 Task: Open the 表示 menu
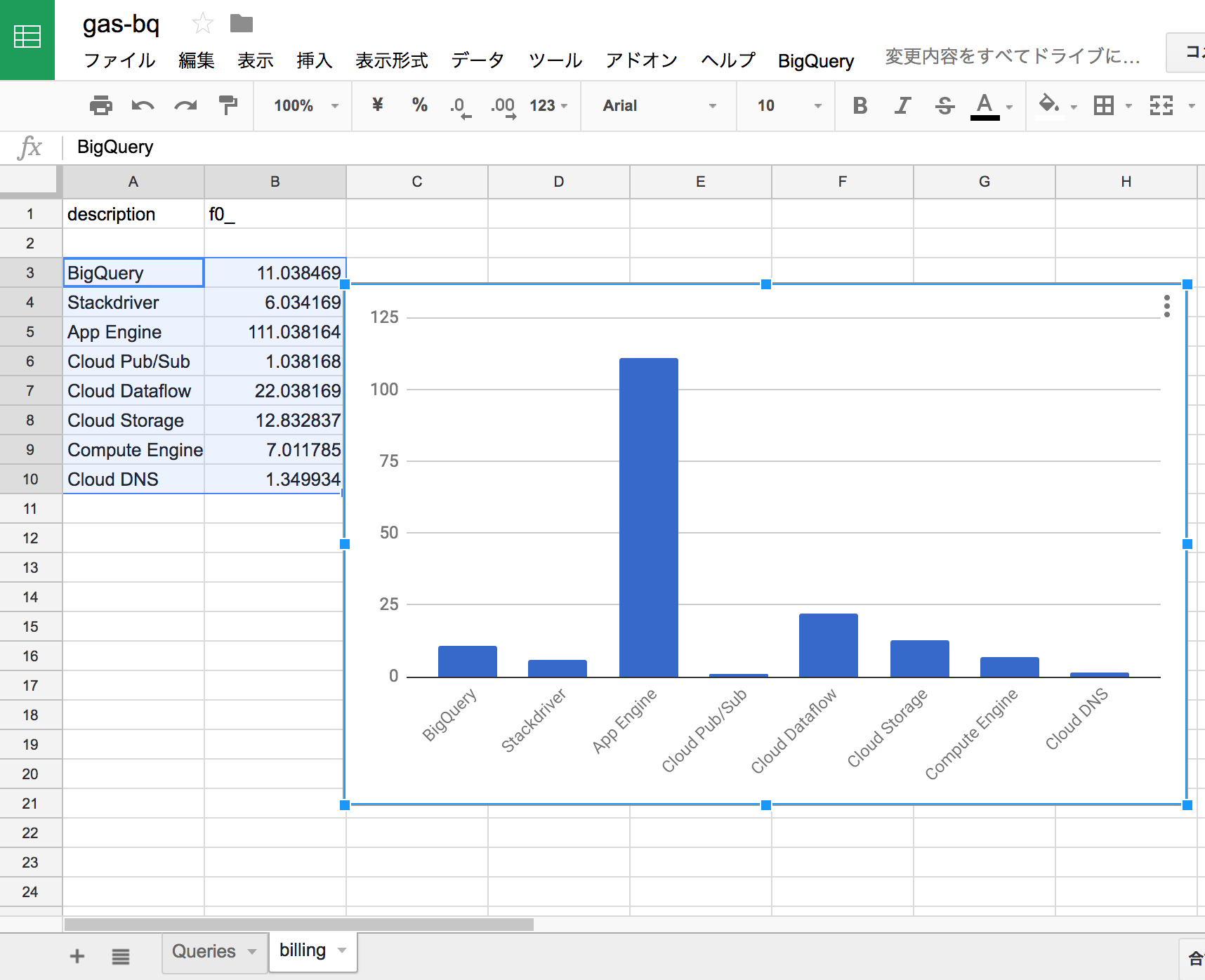click(255, 60)
